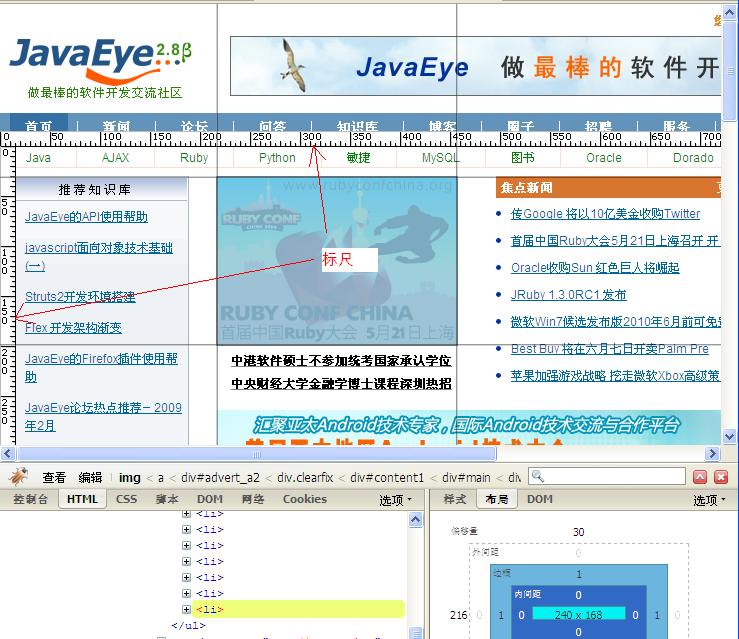Click the magnifier icon in Firebug search box
739x639 pixels.
pyautogui.click(x=538, y=476)
